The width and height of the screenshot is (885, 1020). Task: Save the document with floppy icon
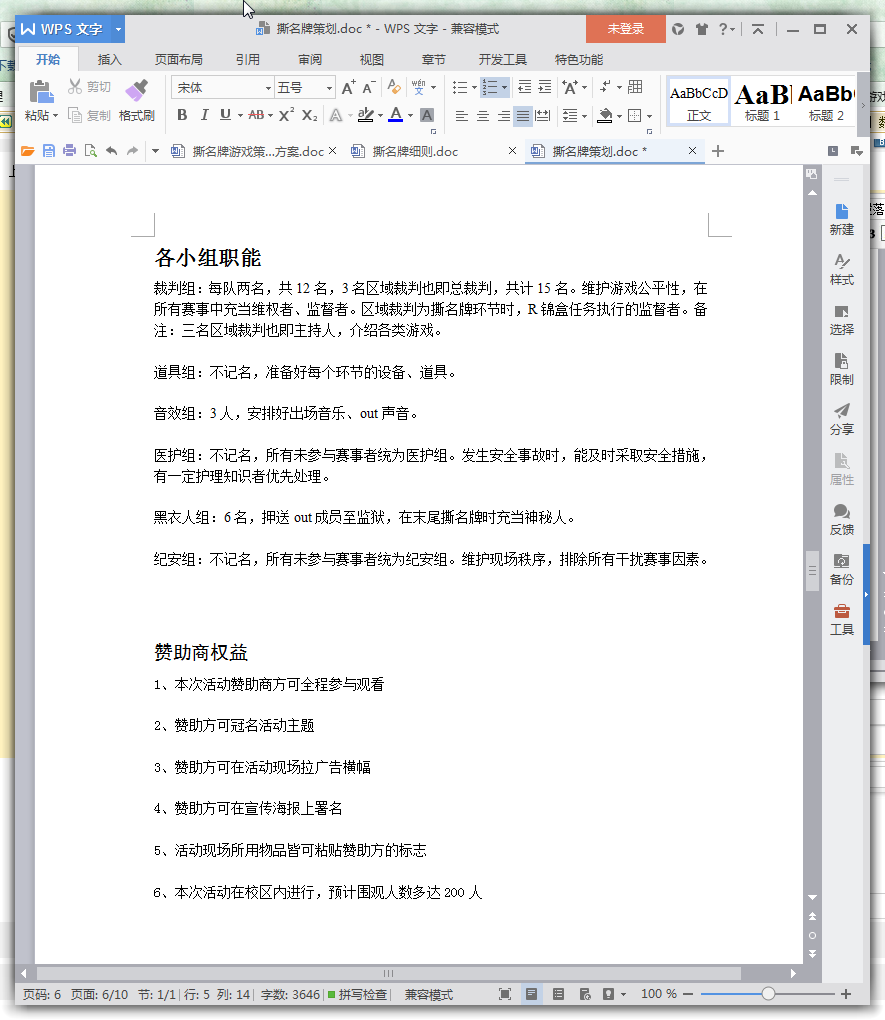(x=49, y=151)
